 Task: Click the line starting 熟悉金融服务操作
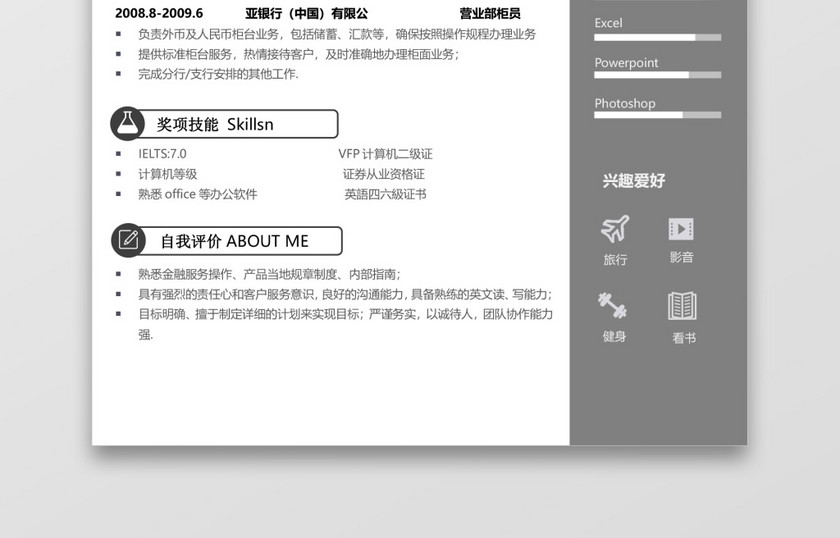[x=269, y=274]
